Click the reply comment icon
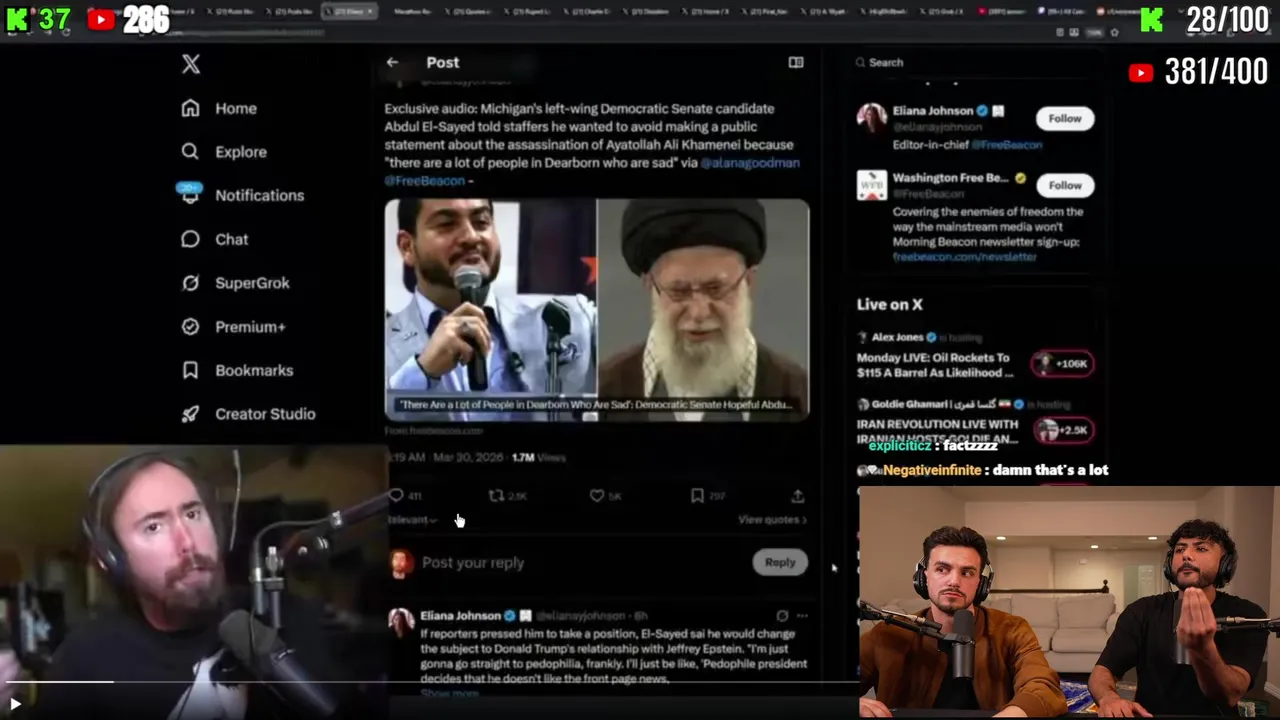 click(x=396, y=496)
